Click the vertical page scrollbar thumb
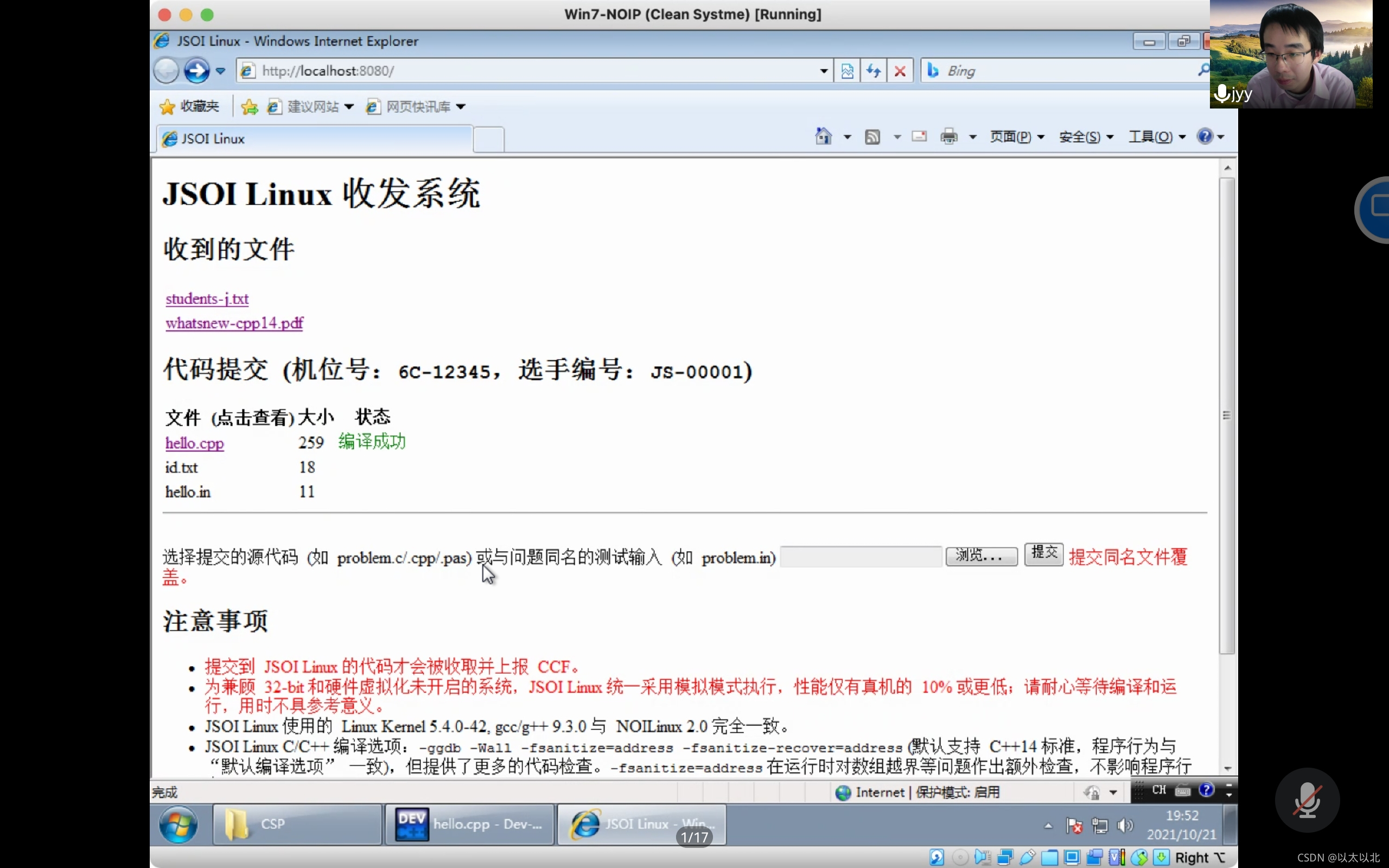1389x868 pixels. [1227, 415]
